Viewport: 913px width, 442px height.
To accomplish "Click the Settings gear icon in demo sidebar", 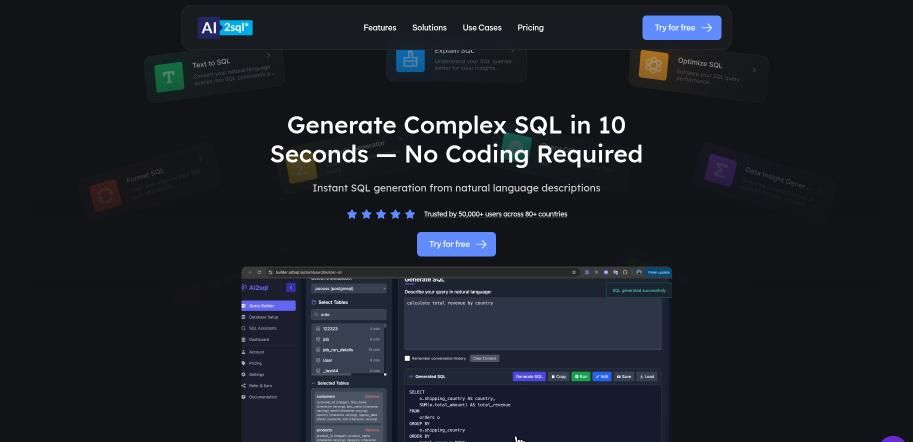I will 243,374.
